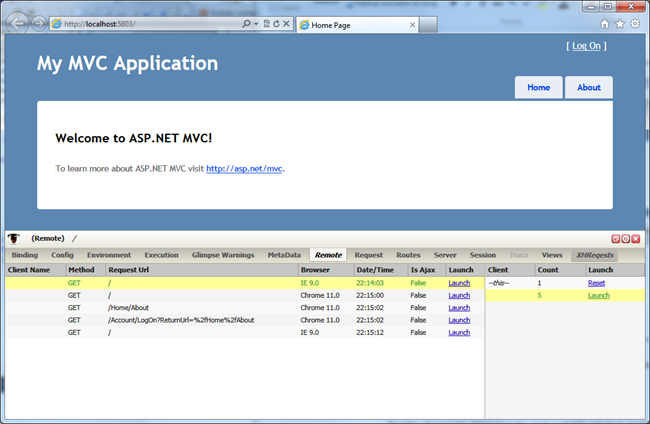The image size is (650, 424).
Task: Close the Glimpse panel with red X
Action: (637, 239)
